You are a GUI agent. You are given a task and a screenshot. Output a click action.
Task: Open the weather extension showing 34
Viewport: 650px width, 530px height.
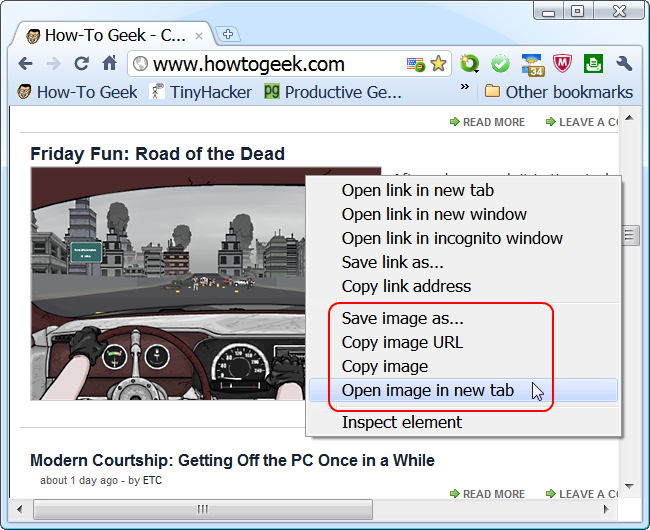[x=533, y=65]
